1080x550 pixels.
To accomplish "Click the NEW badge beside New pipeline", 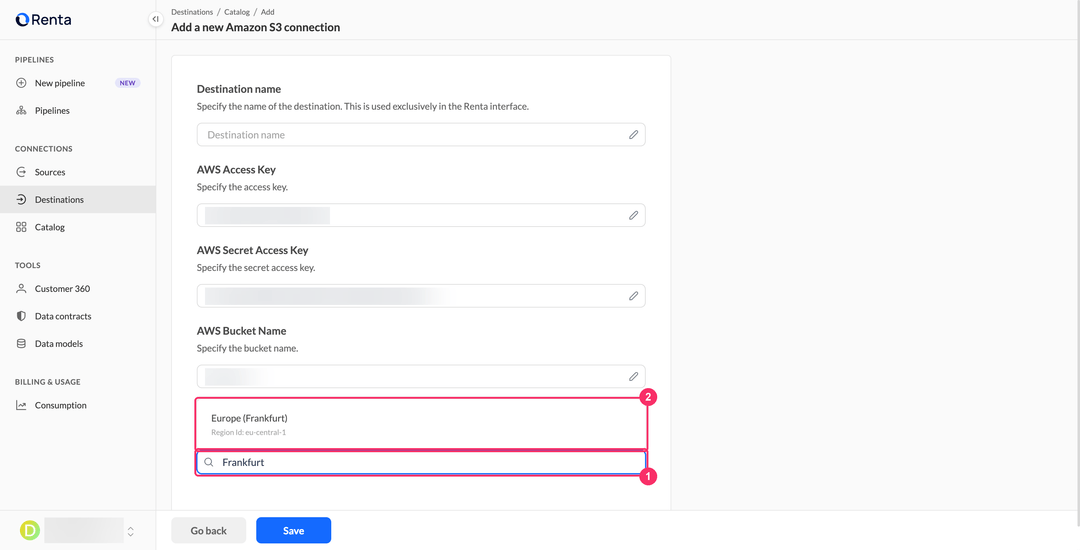I will [127, 83].
